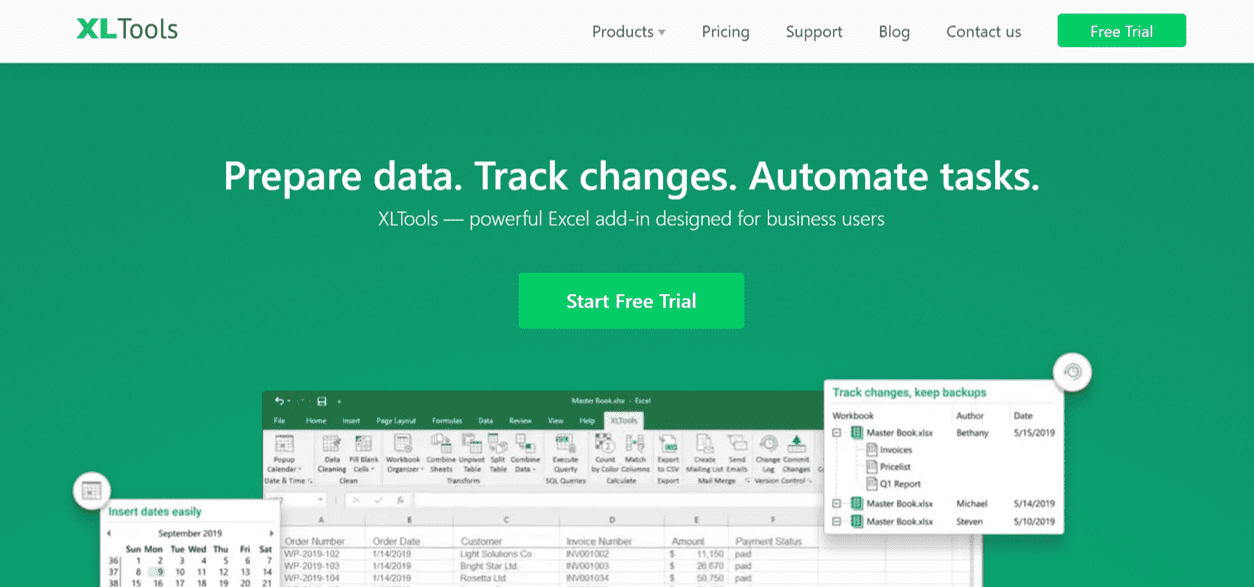
Task: Go to next month in calendar
Action: (271, 534)
